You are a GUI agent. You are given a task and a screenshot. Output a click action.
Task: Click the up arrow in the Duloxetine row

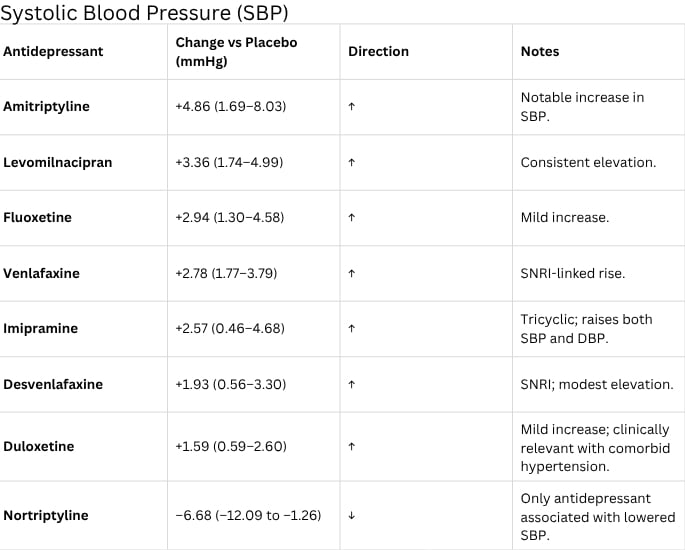(x=351, y=446)
